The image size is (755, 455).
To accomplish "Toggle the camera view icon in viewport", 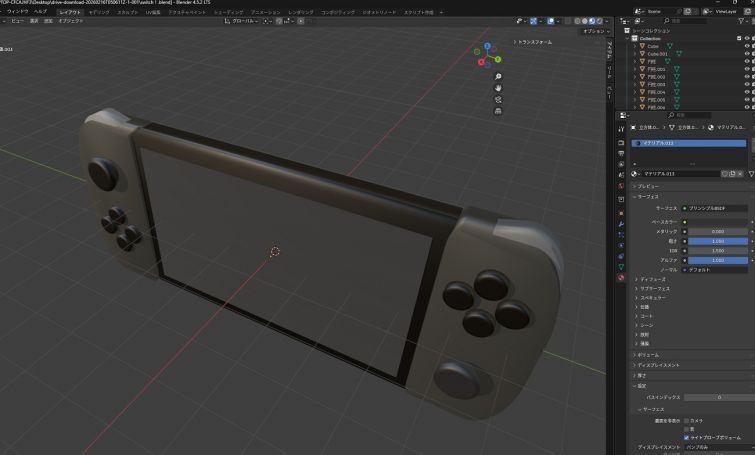I will coord(498,99).
